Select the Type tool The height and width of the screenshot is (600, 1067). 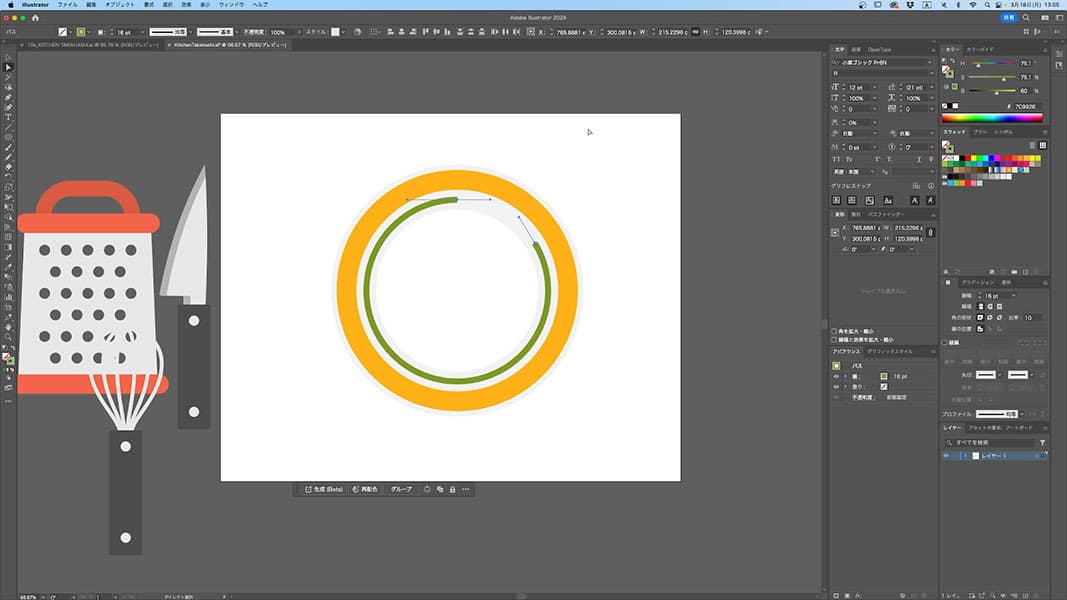click(8, 117)
